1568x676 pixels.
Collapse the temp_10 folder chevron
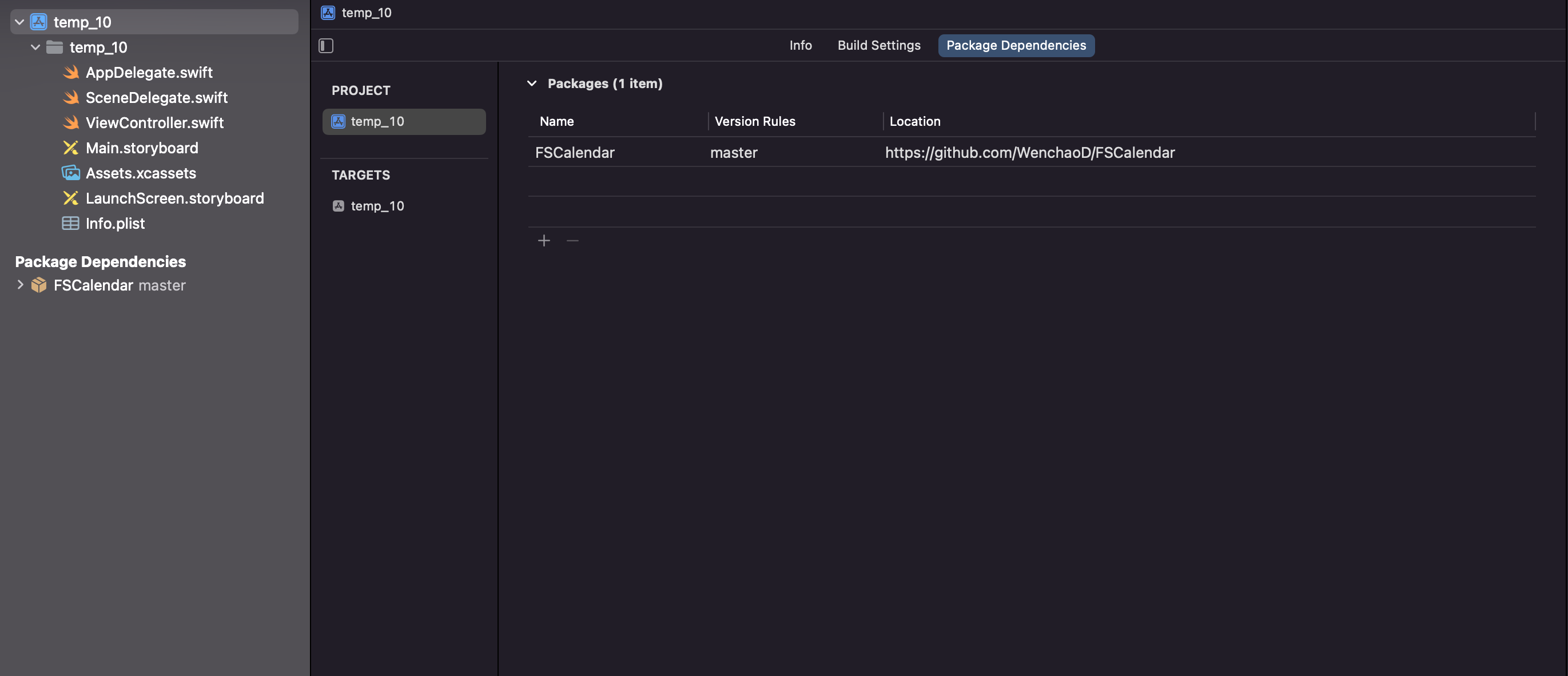tap(35, 47)
